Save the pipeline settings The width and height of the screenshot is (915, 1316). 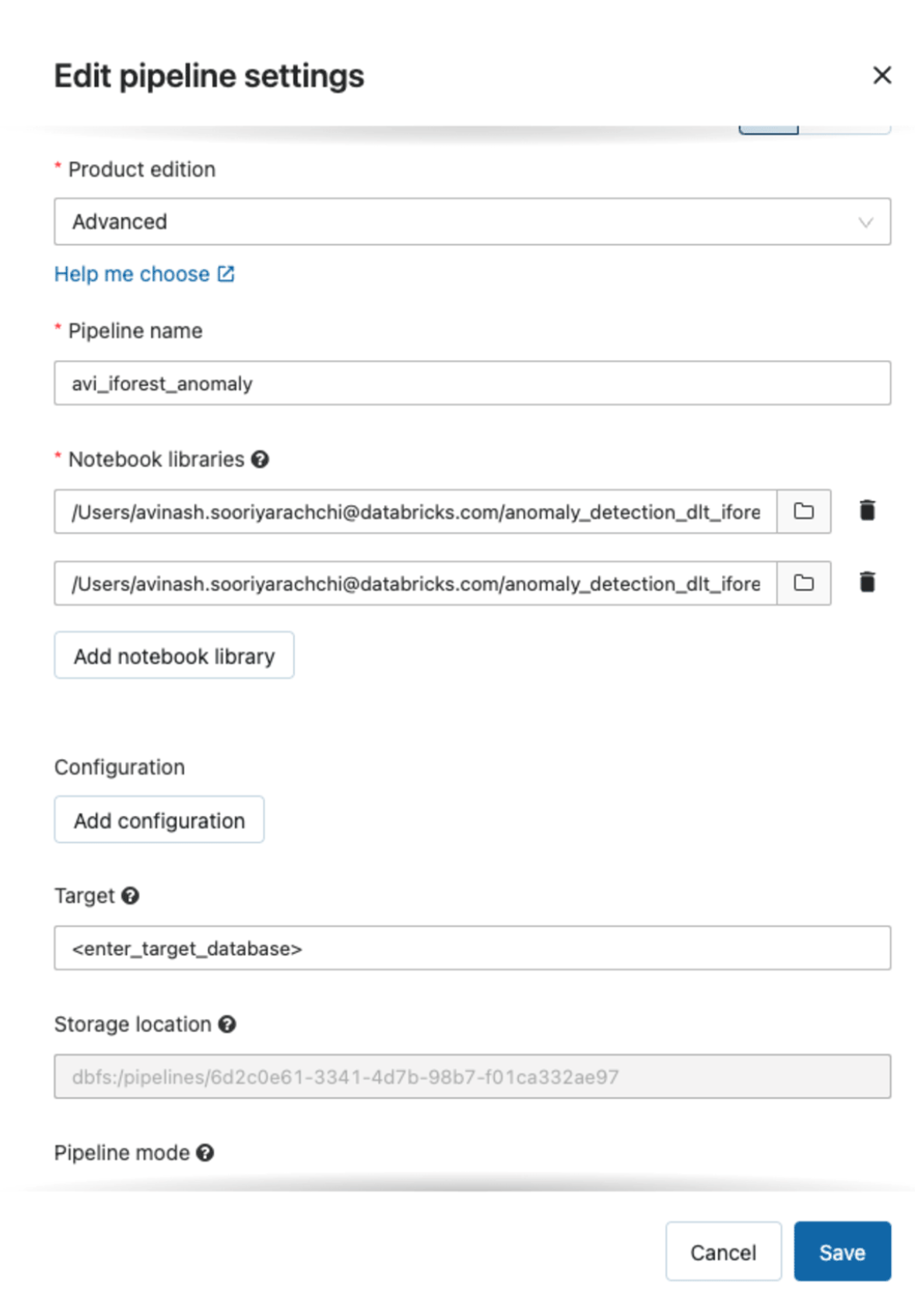(842, 1251)
